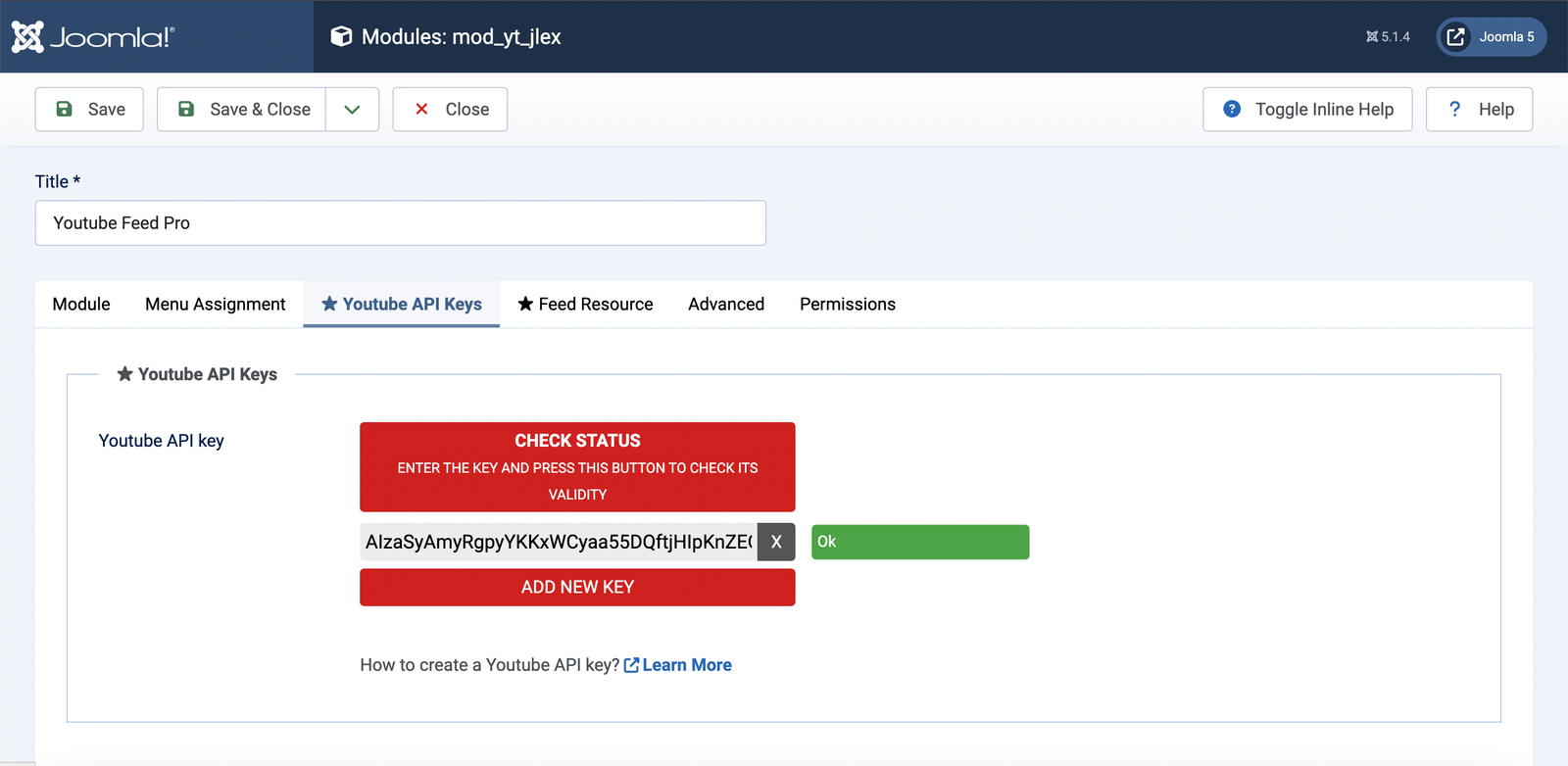Click the ADD NEW KEY button

tap(577, 588)
